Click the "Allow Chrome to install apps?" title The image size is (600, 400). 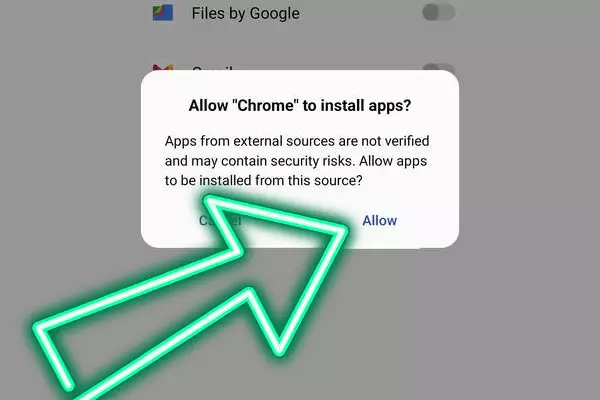coord(300,105)
